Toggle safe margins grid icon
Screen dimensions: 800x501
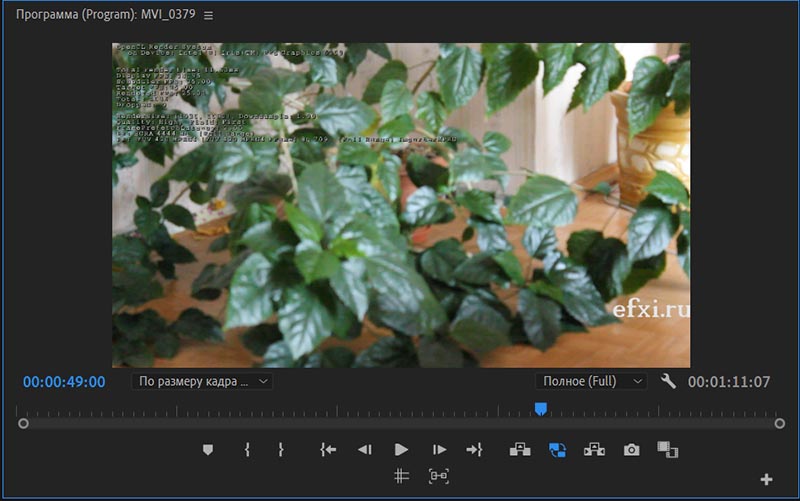pyautogui.click(x=402, y=476)
